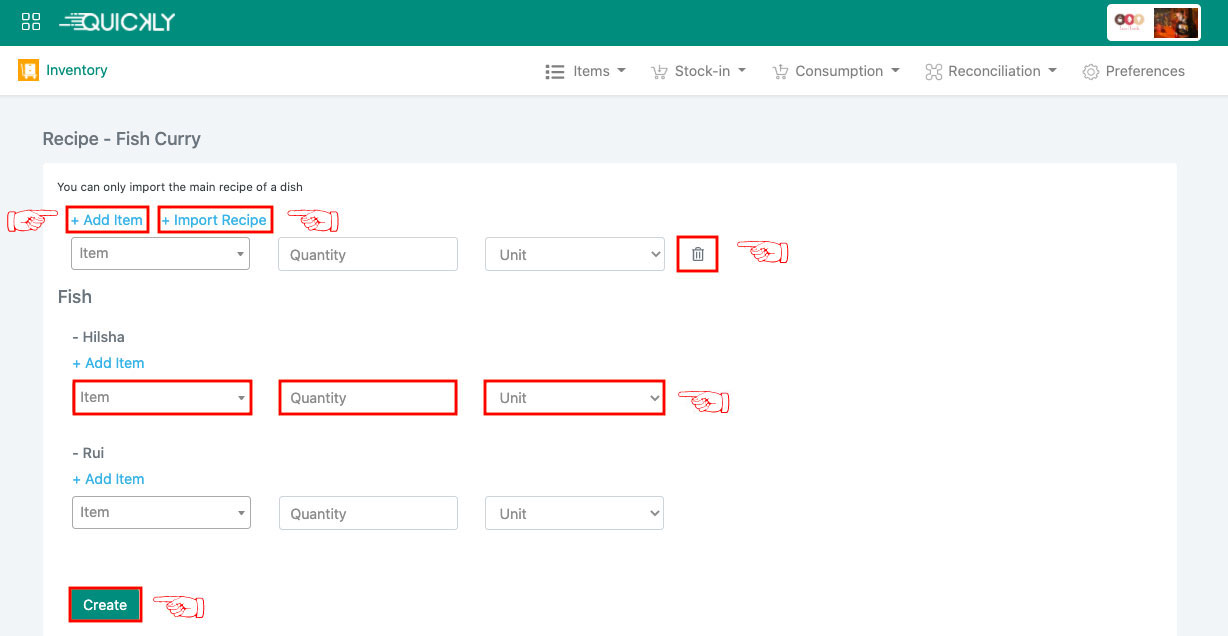Add an item under Rui
The width and height of the screenshot is (1228, 636).
(x=108, y=479)
